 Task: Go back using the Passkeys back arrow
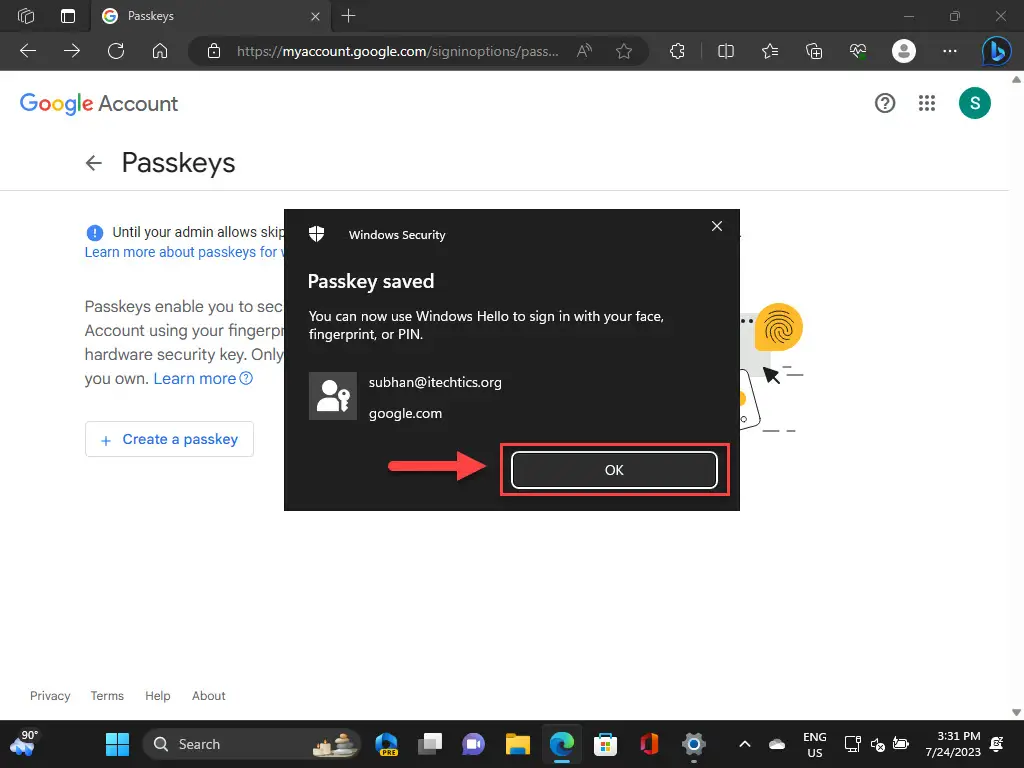click(x=94, y=163)
